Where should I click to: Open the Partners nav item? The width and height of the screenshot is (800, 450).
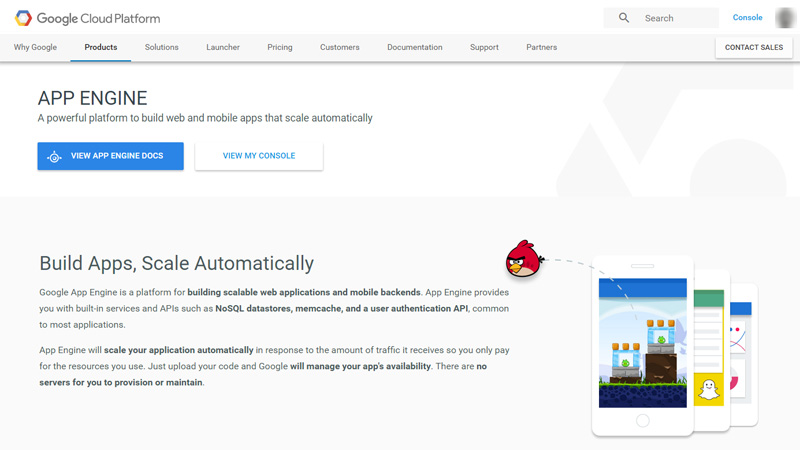[x=541, y=47]
